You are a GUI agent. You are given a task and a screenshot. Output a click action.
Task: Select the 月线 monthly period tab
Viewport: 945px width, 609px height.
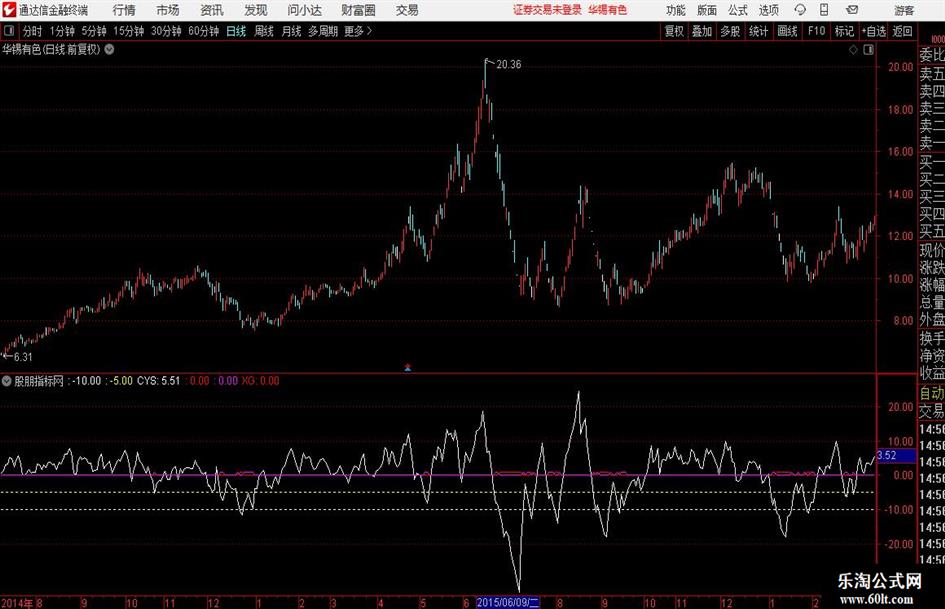click(291, 31)
